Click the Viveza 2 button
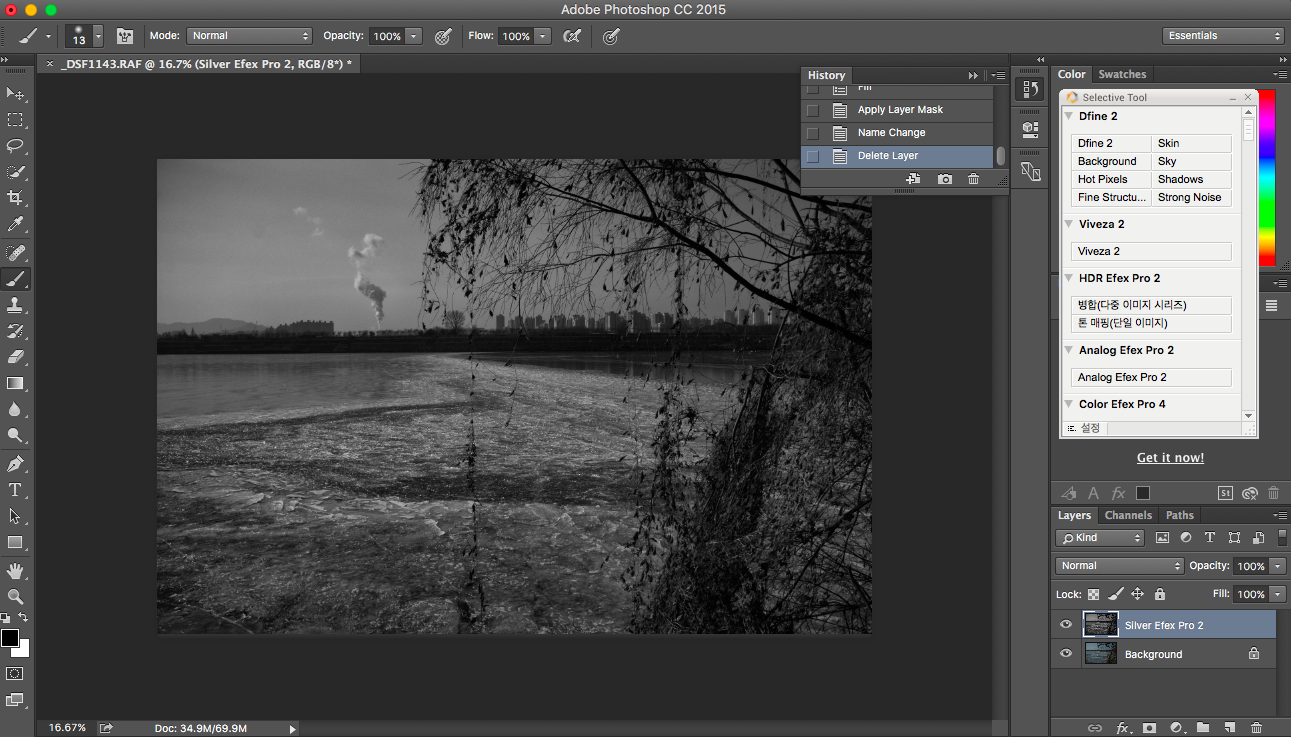 (1151, 251)
